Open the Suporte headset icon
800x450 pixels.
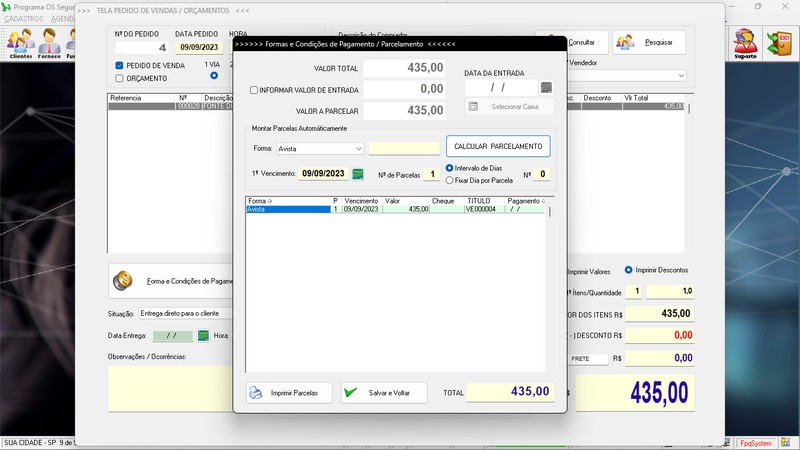pos(745,43)
